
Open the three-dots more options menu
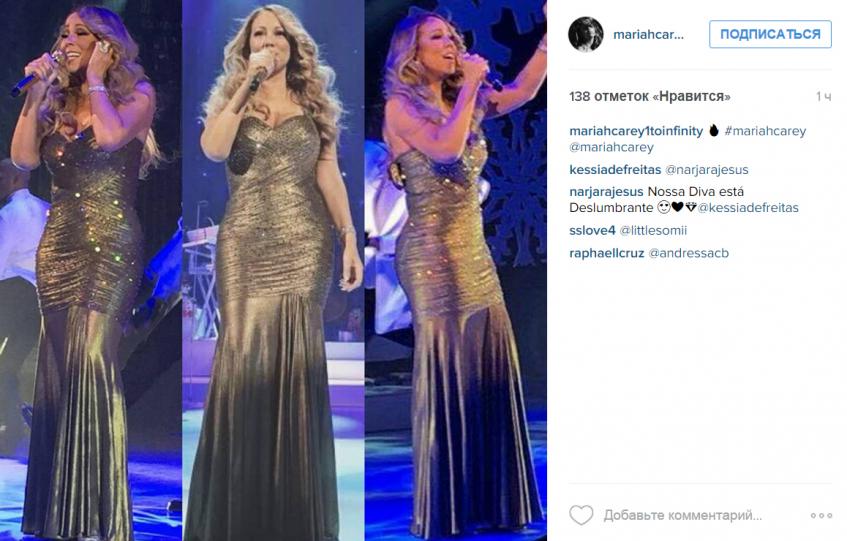821,516
